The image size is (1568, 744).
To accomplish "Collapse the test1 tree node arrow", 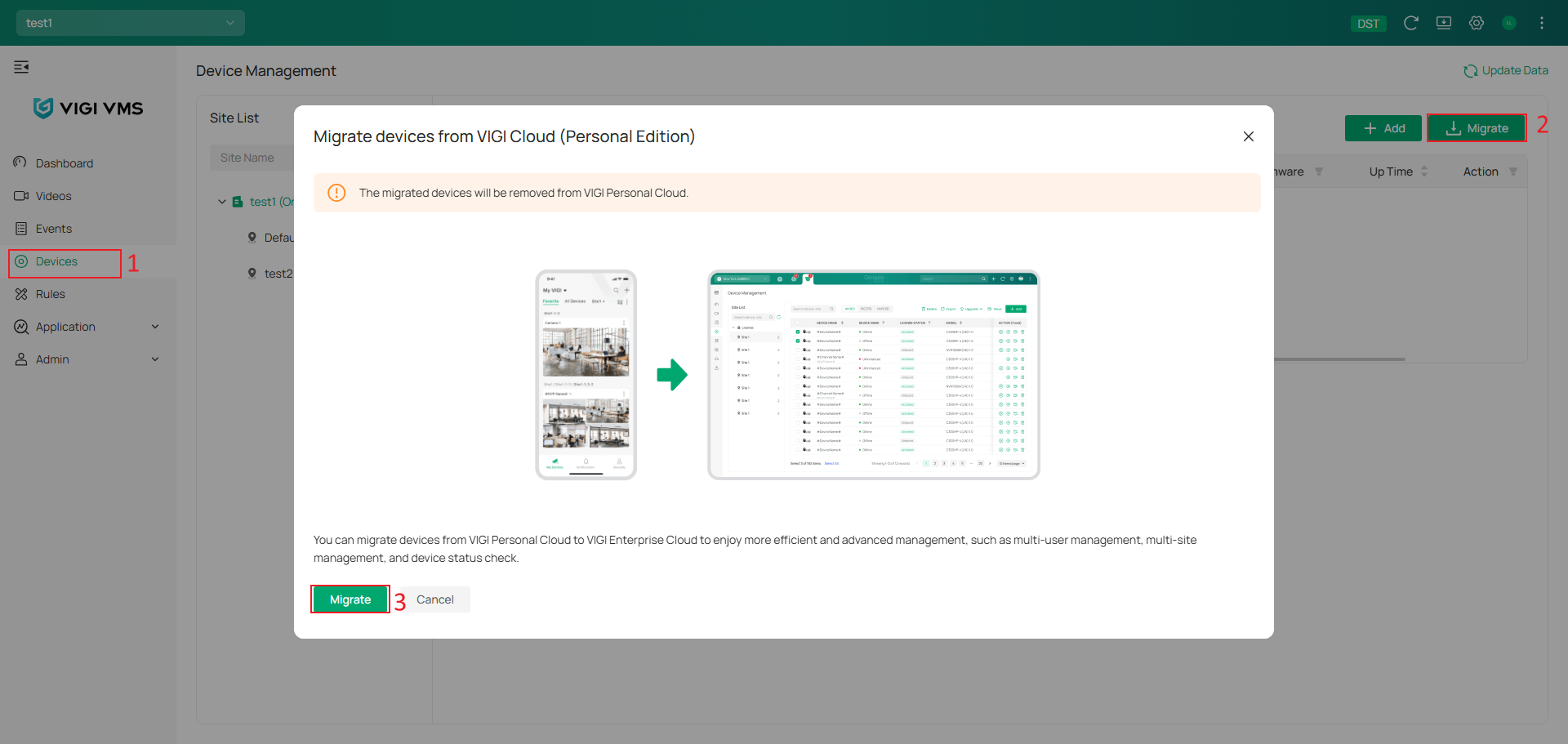I will 222,202.
